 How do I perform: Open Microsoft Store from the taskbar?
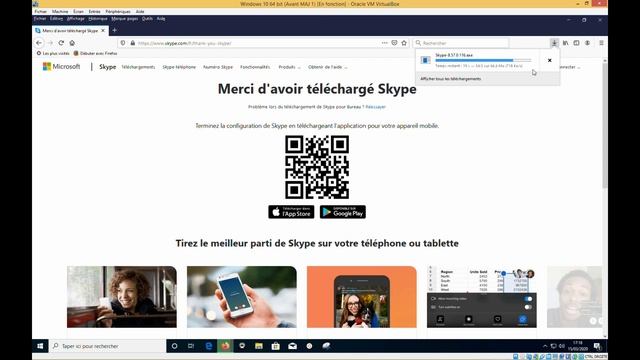point(276,346)
